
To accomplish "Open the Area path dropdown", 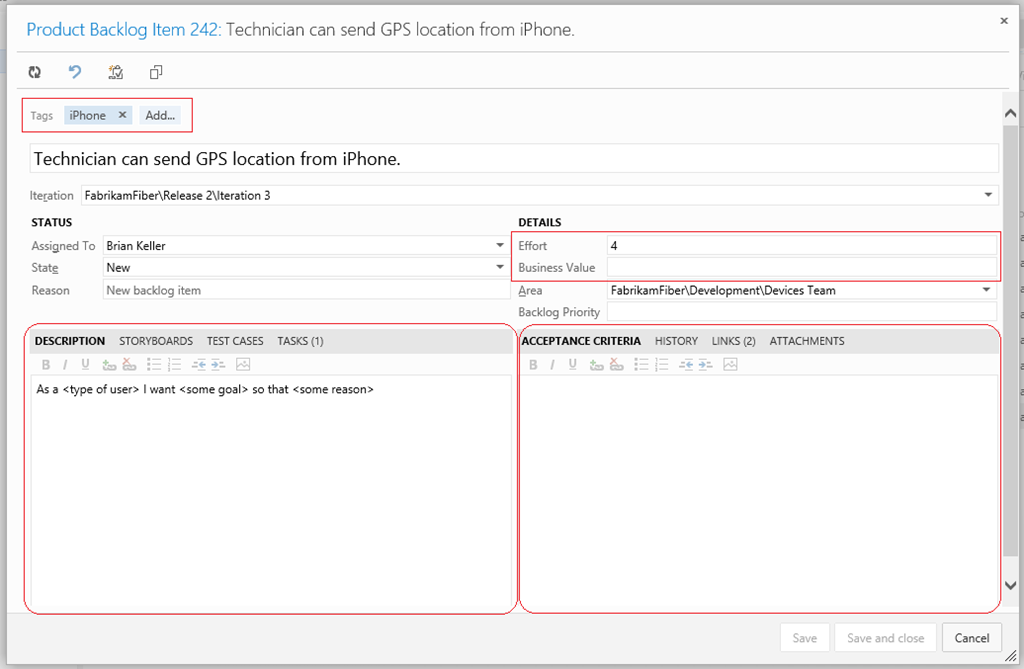I will pyautogui.click(x=988, y=290).
